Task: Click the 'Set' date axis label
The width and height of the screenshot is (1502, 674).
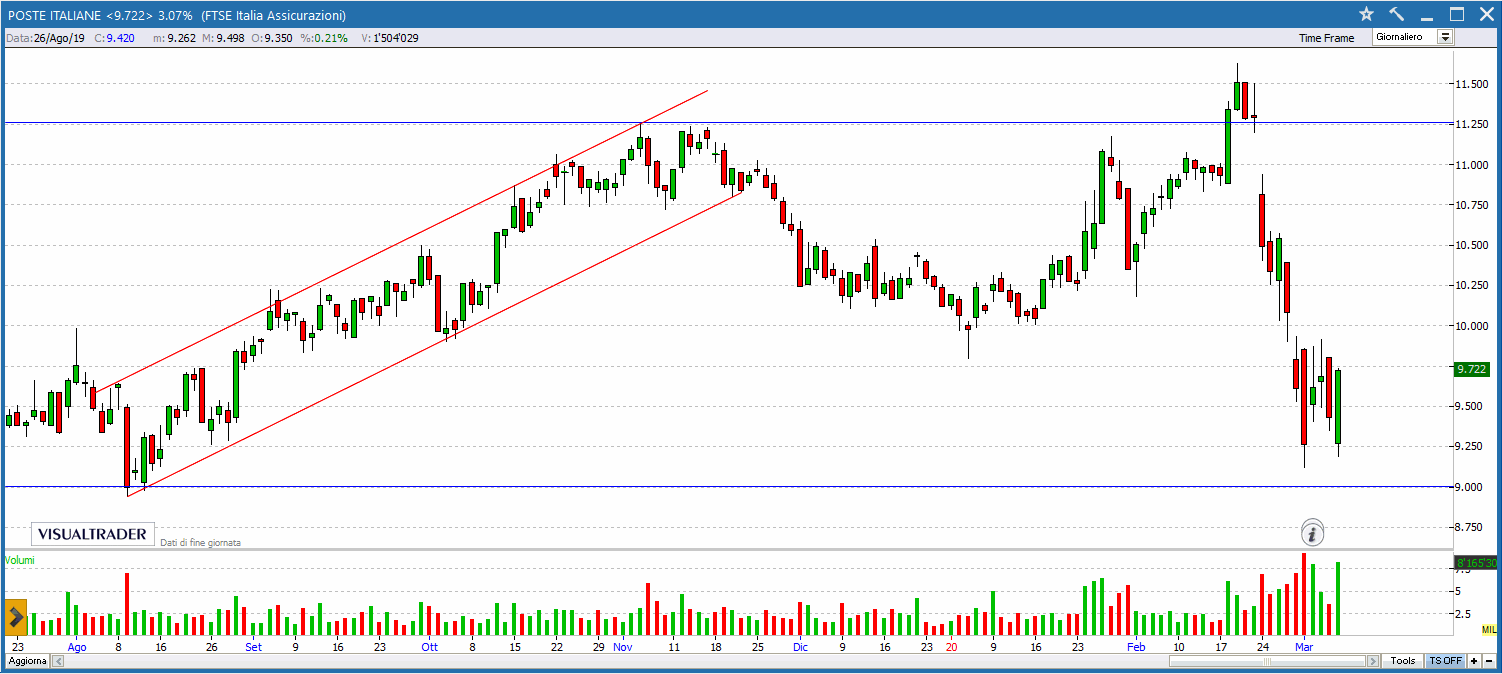Action: click(253, 647)
